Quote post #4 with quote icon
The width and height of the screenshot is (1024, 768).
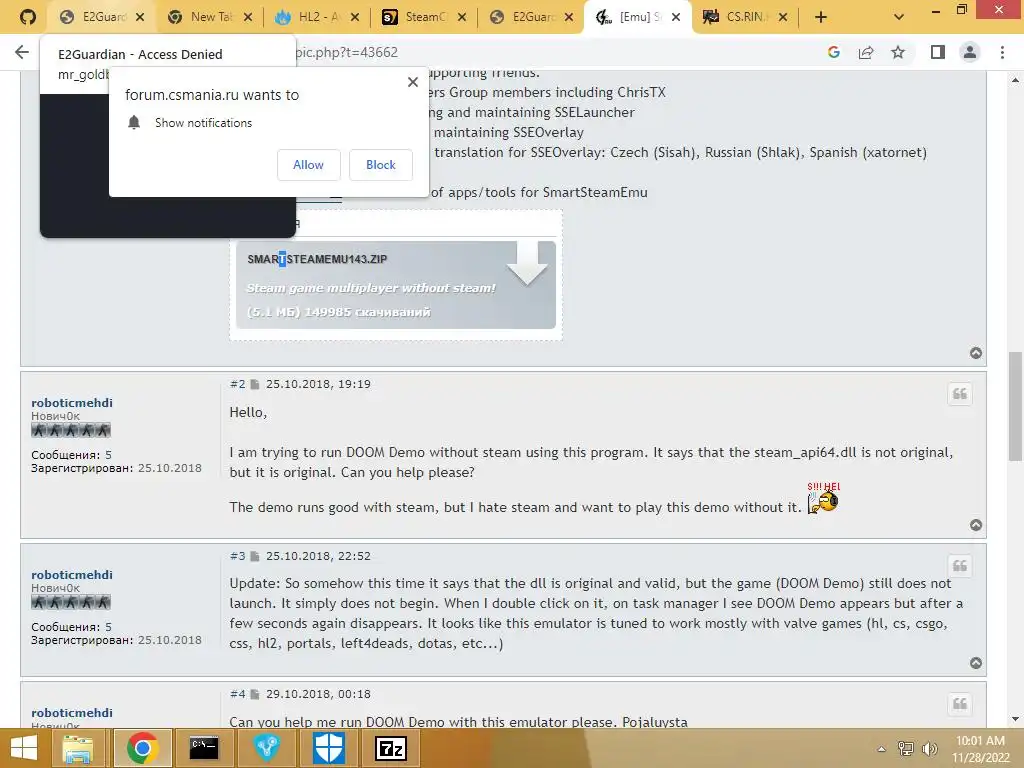click(x=959, y=704)
